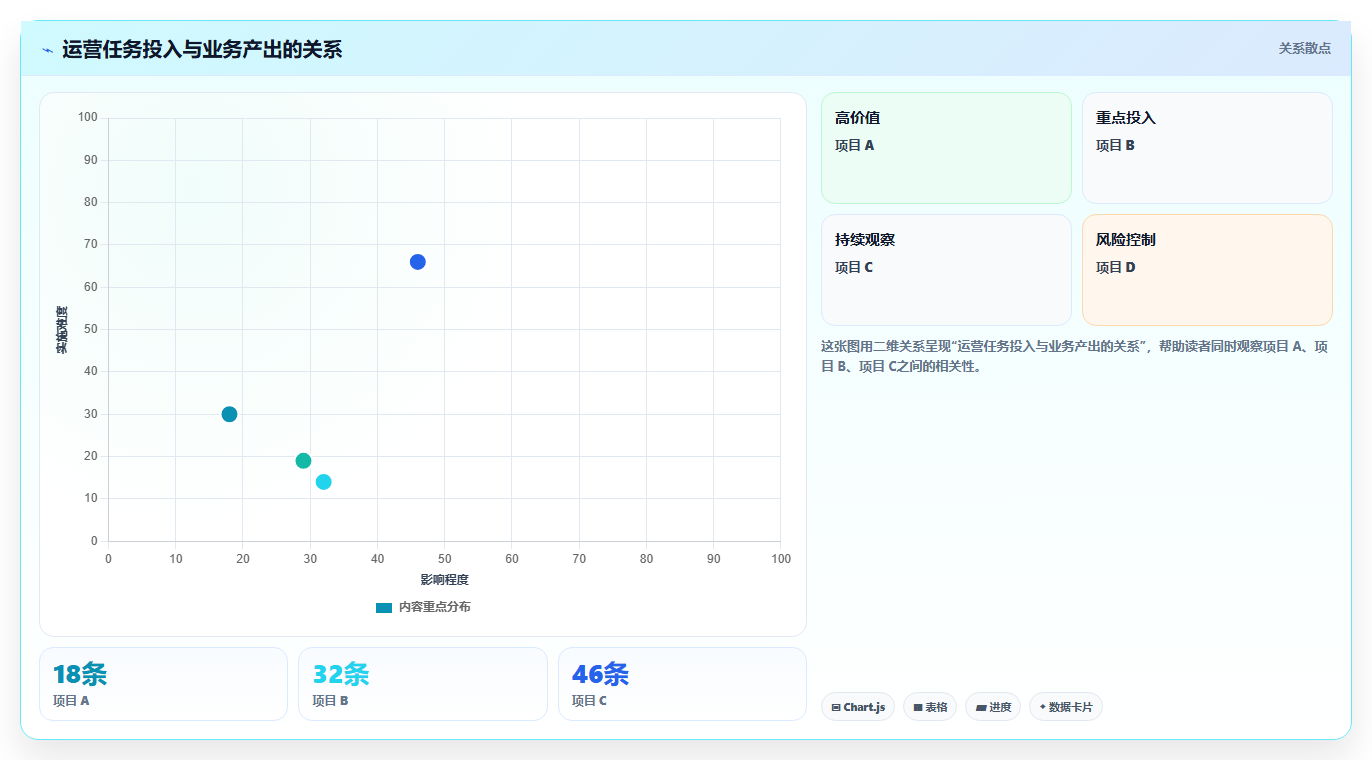Open the 高价值 项目 A card

946,148
